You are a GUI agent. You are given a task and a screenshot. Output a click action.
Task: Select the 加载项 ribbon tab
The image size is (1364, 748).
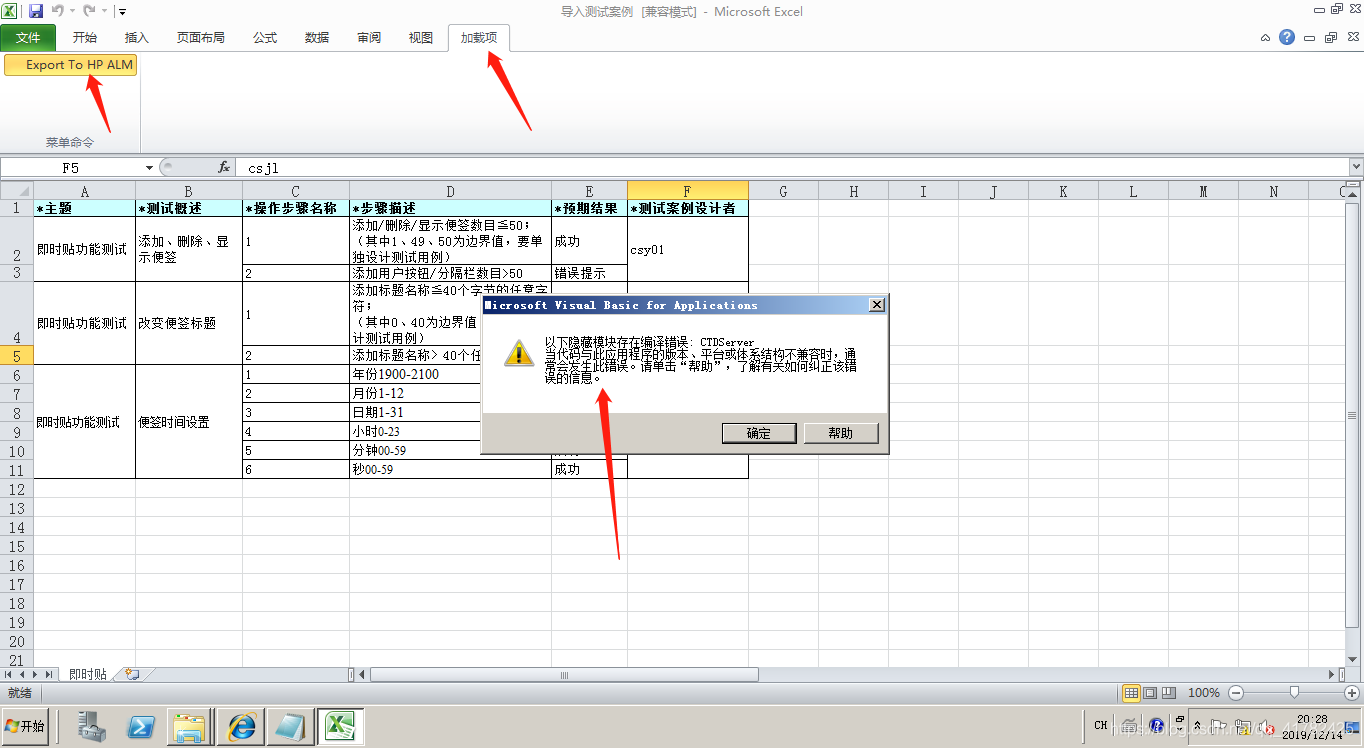click(479, 38)
